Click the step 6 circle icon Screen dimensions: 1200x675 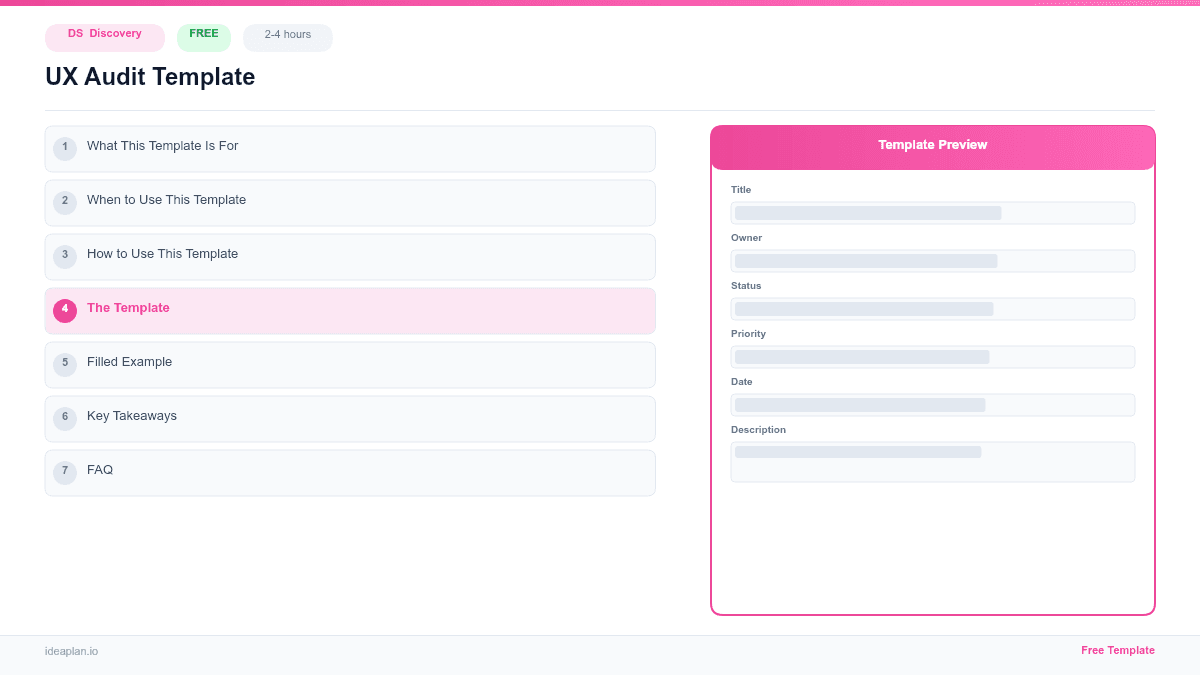tap(65, 418)
